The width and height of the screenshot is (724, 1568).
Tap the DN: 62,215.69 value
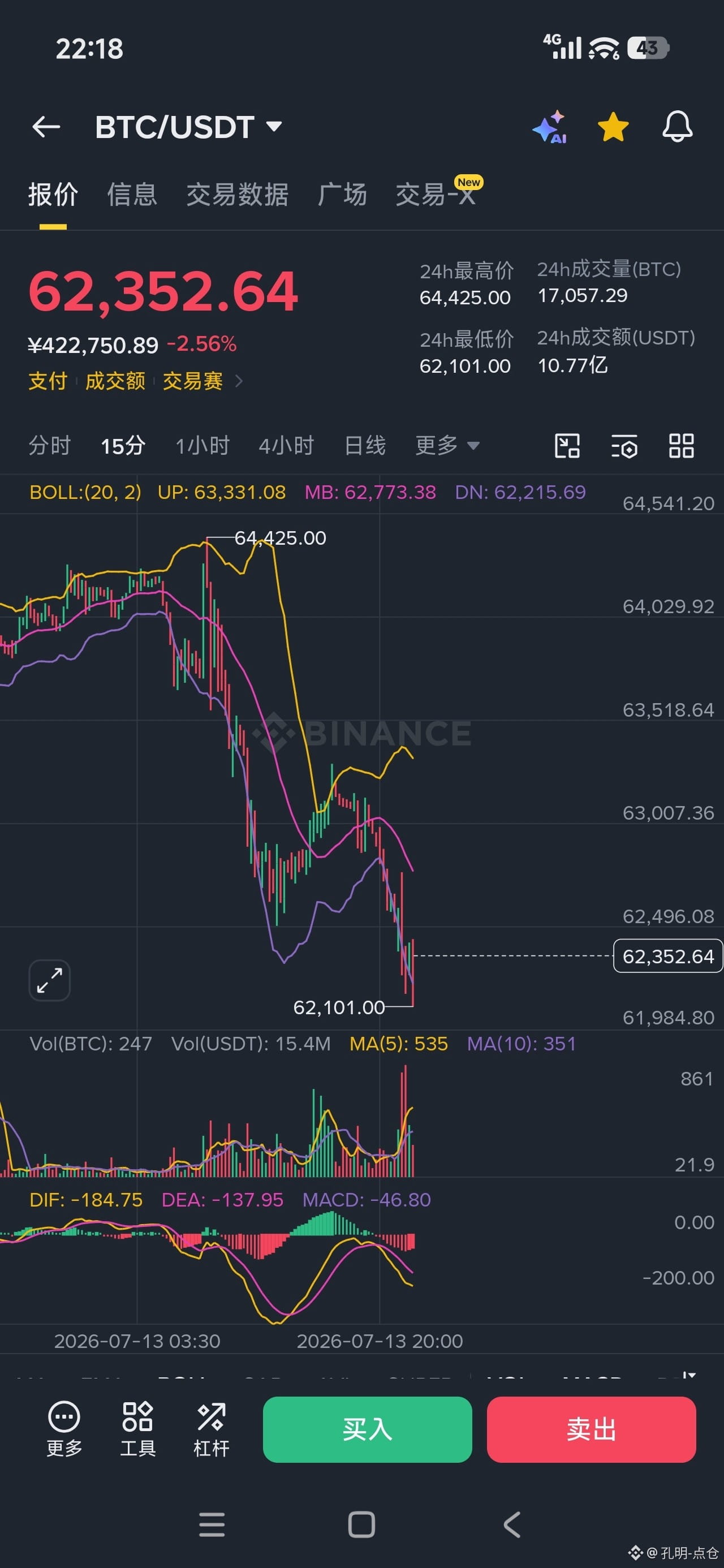point(520,492)
